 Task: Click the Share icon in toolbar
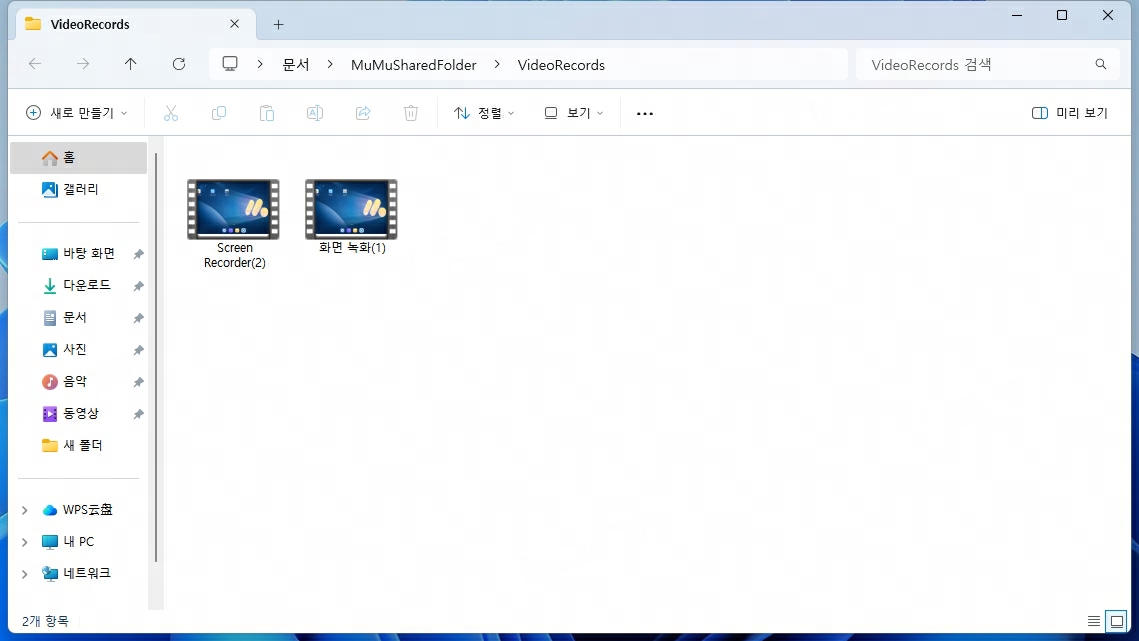click(363, 113)
